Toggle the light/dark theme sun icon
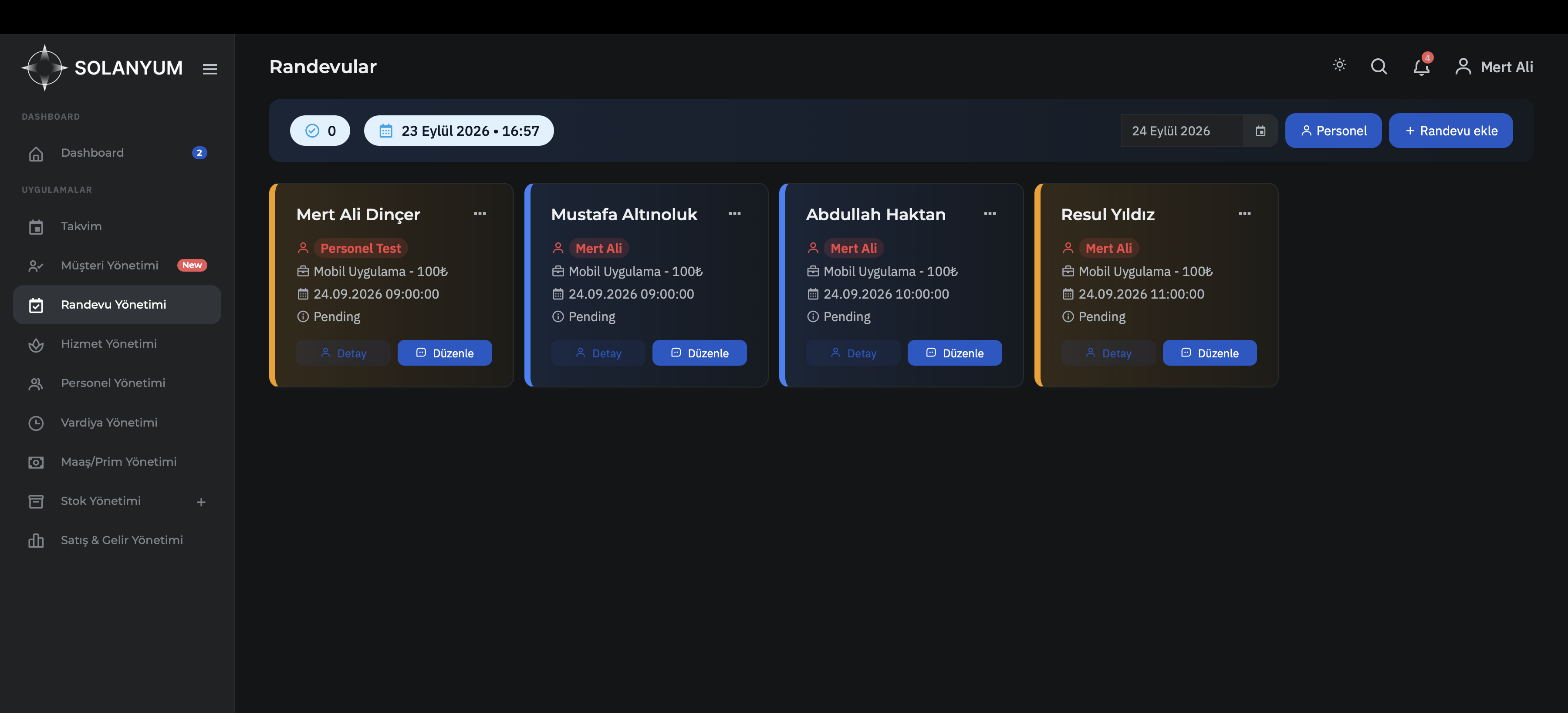This screenshot has width=1568, height=713. coord(1339,65)
